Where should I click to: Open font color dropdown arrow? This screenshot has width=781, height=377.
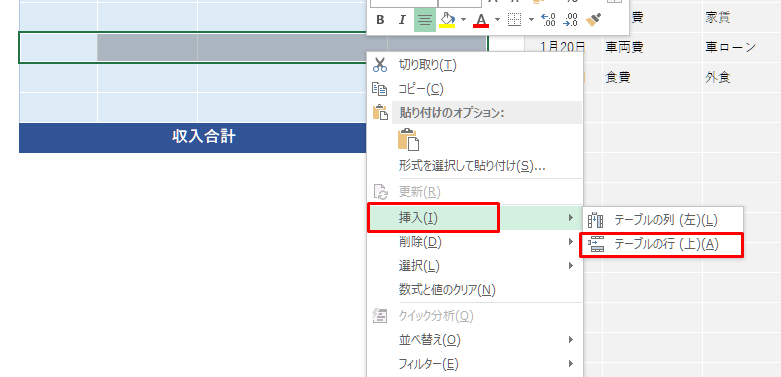pos(498,20)
